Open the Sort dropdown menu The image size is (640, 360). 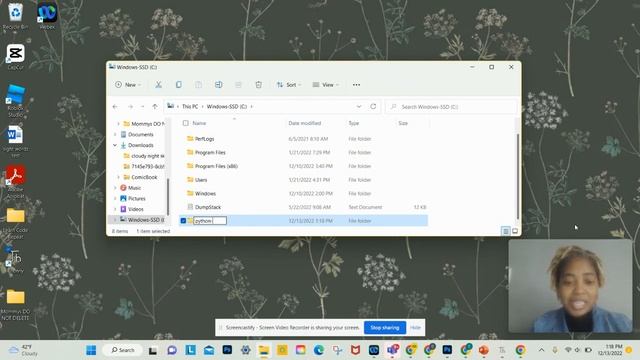[x=289, y=84]
